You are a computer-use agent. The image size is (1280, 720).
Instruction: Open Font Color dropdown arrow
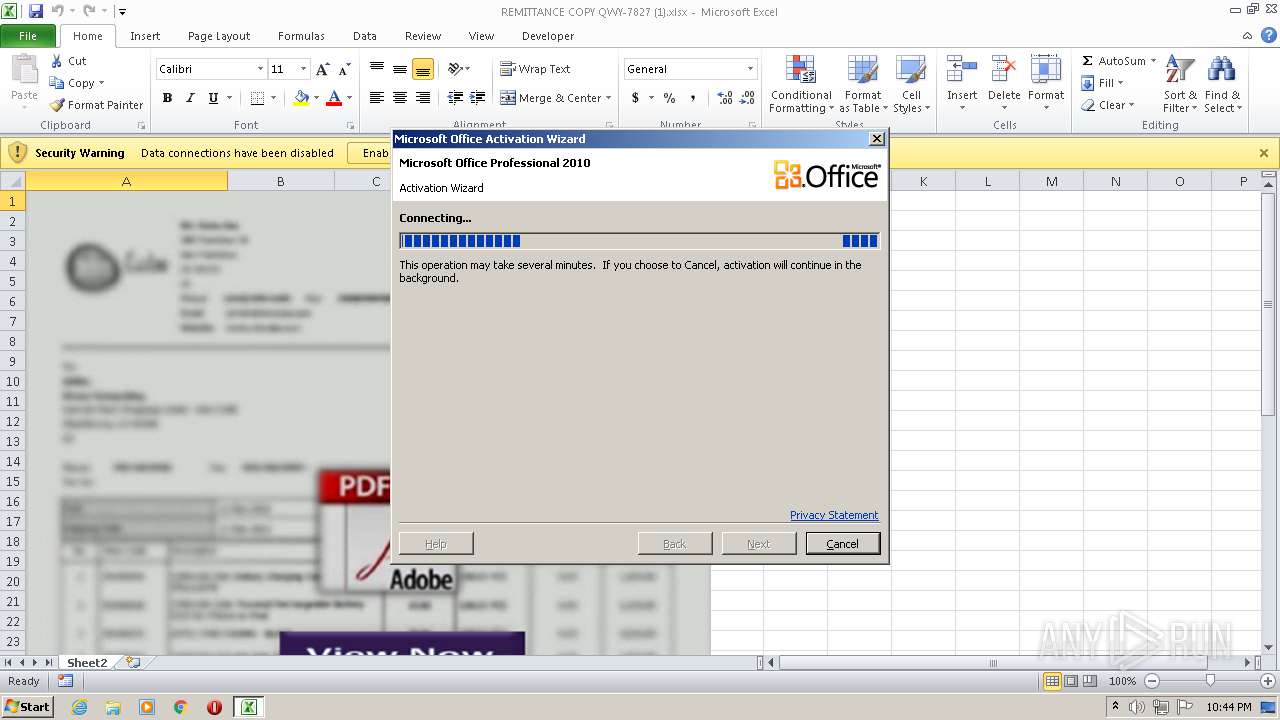[349, 98]
